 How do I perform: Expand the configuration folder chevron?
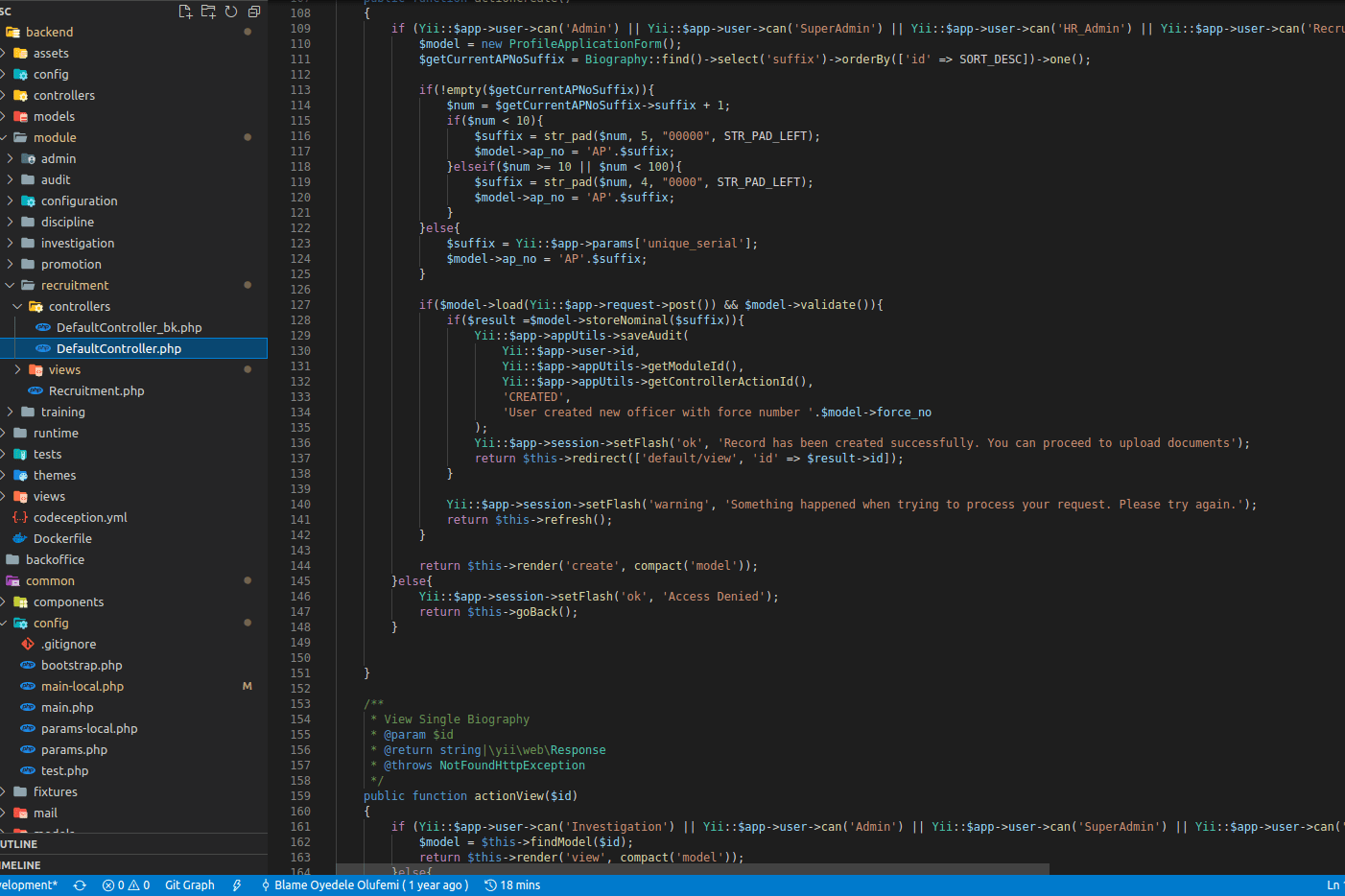point(10,200)
